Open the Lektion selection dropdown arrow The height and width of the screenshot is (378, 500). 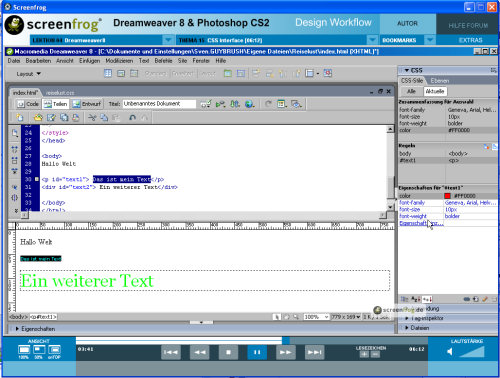pos(168,40)
